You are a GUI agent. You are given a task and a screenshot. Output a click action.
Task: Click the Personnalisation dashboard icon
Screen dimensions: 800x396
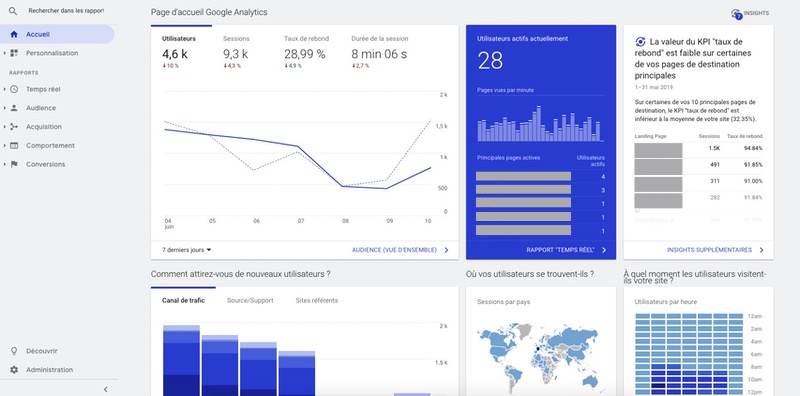click(x=14, y=53)
